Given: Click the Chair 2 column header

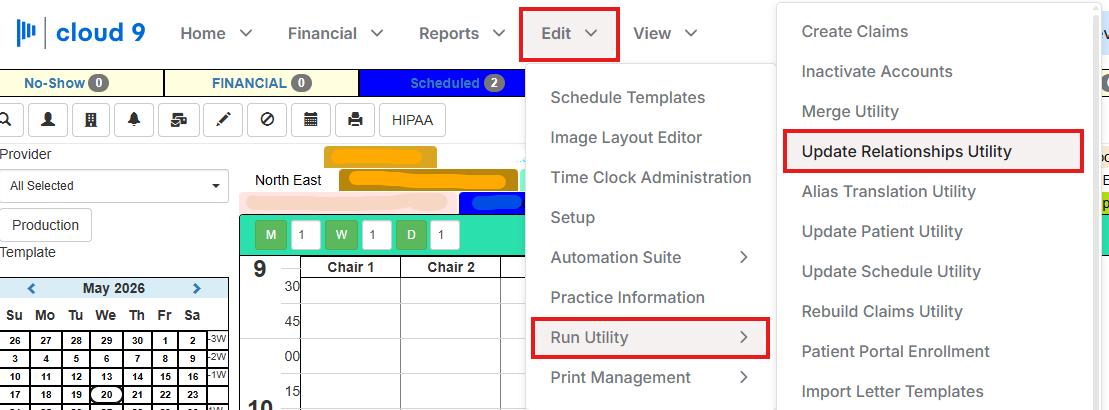Looking at the screenshot, I should (451, 267).
